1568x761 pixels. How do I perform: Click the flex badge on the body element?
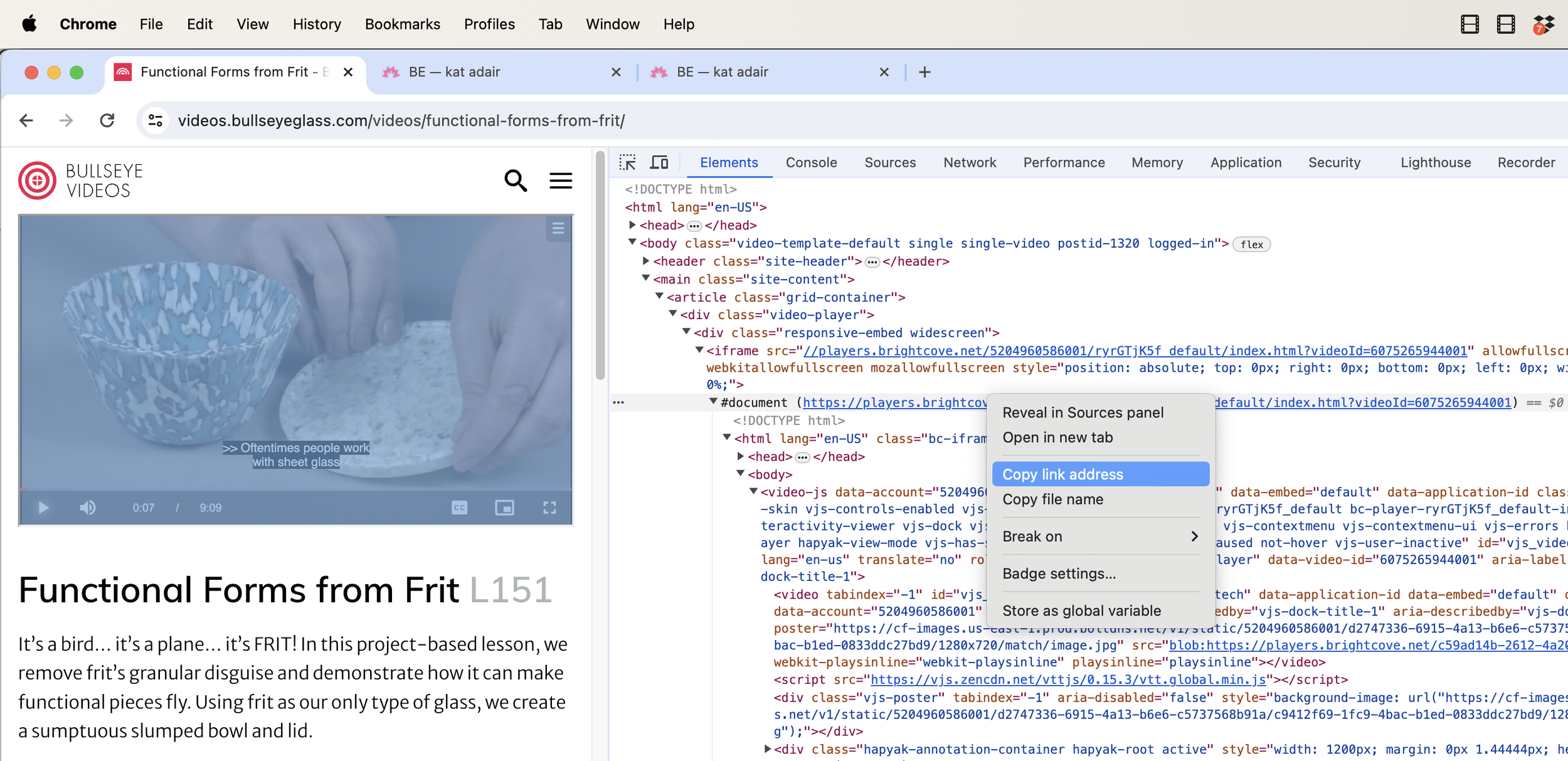pos(1251,244)
